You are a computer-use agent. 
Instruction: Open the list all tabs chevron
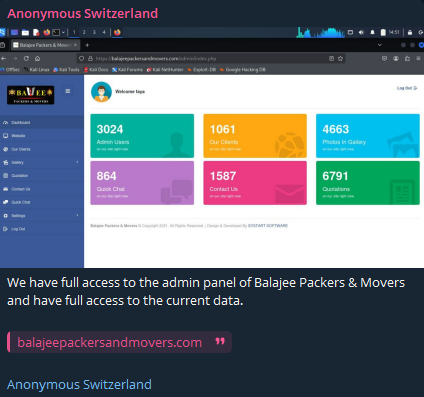point(379,45)
